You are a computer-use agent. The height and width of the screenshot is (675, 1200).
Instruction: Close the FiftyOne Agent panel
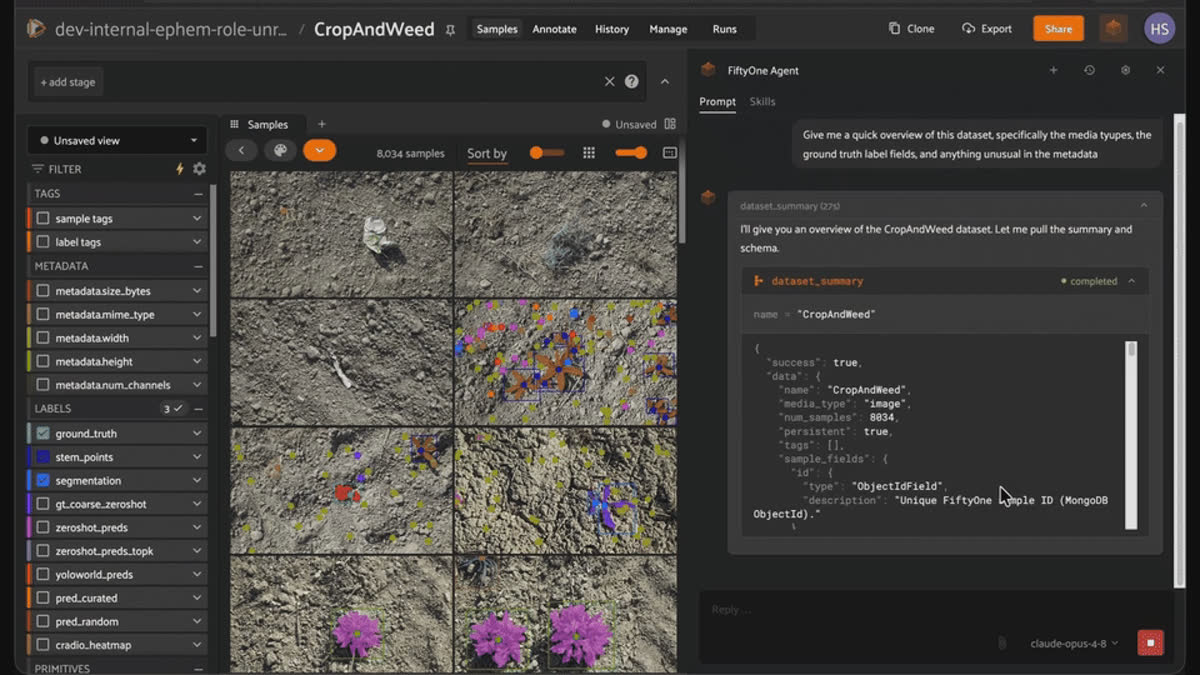tap(1160, 70)
